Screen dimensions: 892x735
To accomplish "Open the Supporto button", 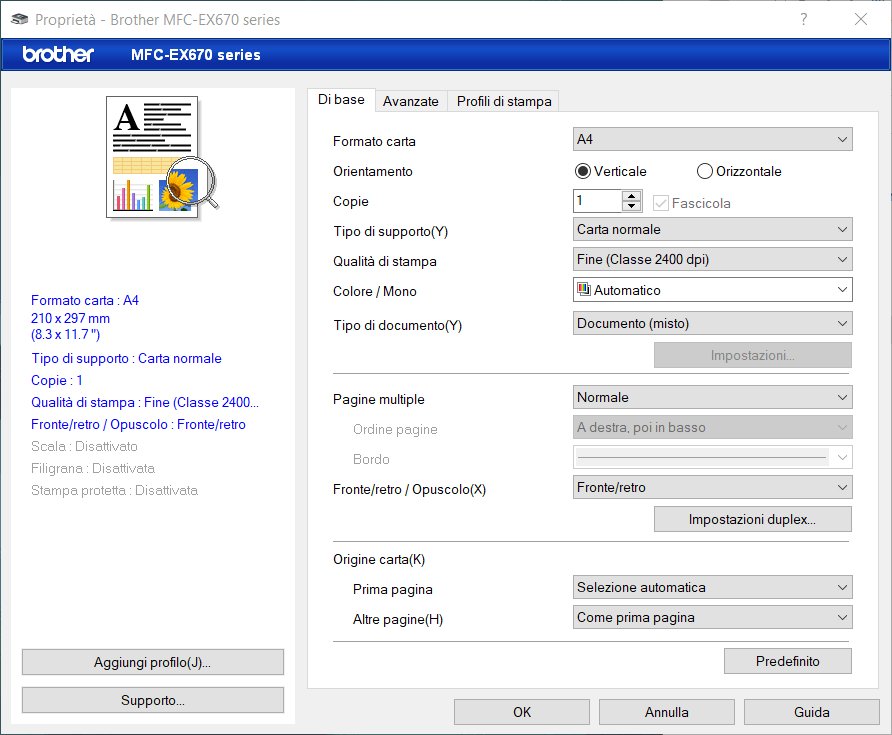I will [152, 700].
